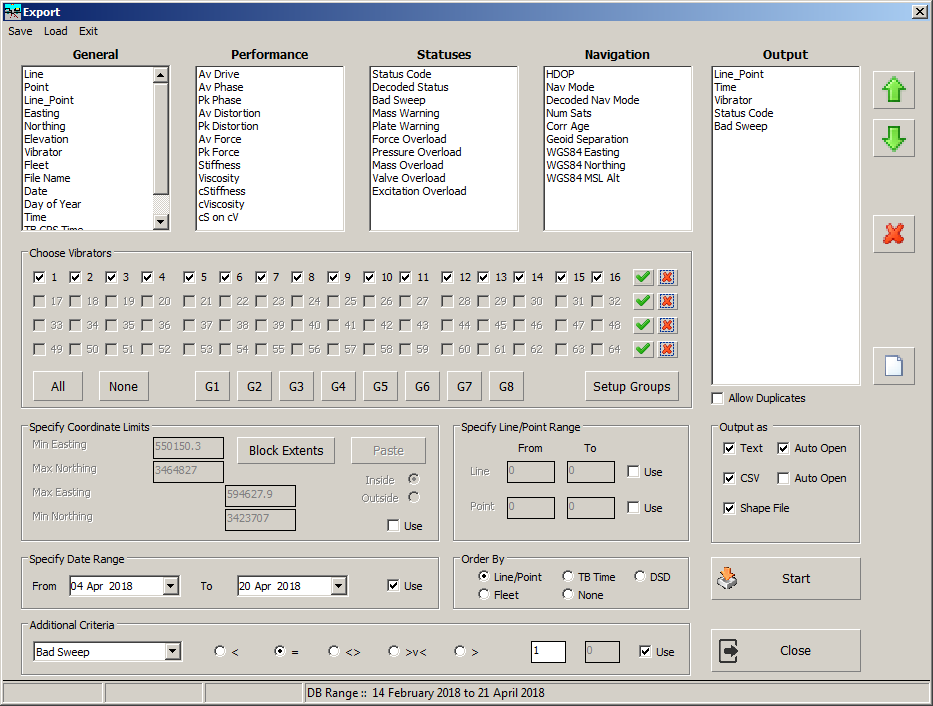Clear vibrators 17-32 with red X icon

[667, 301]
